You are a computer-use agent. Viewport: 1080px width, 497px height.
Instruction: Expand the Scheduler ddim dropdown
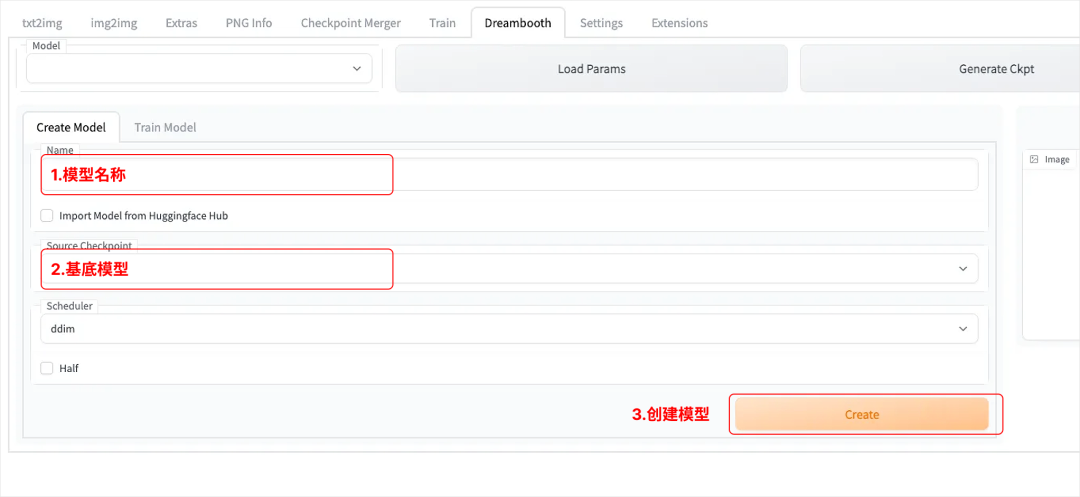pos(509,329)
